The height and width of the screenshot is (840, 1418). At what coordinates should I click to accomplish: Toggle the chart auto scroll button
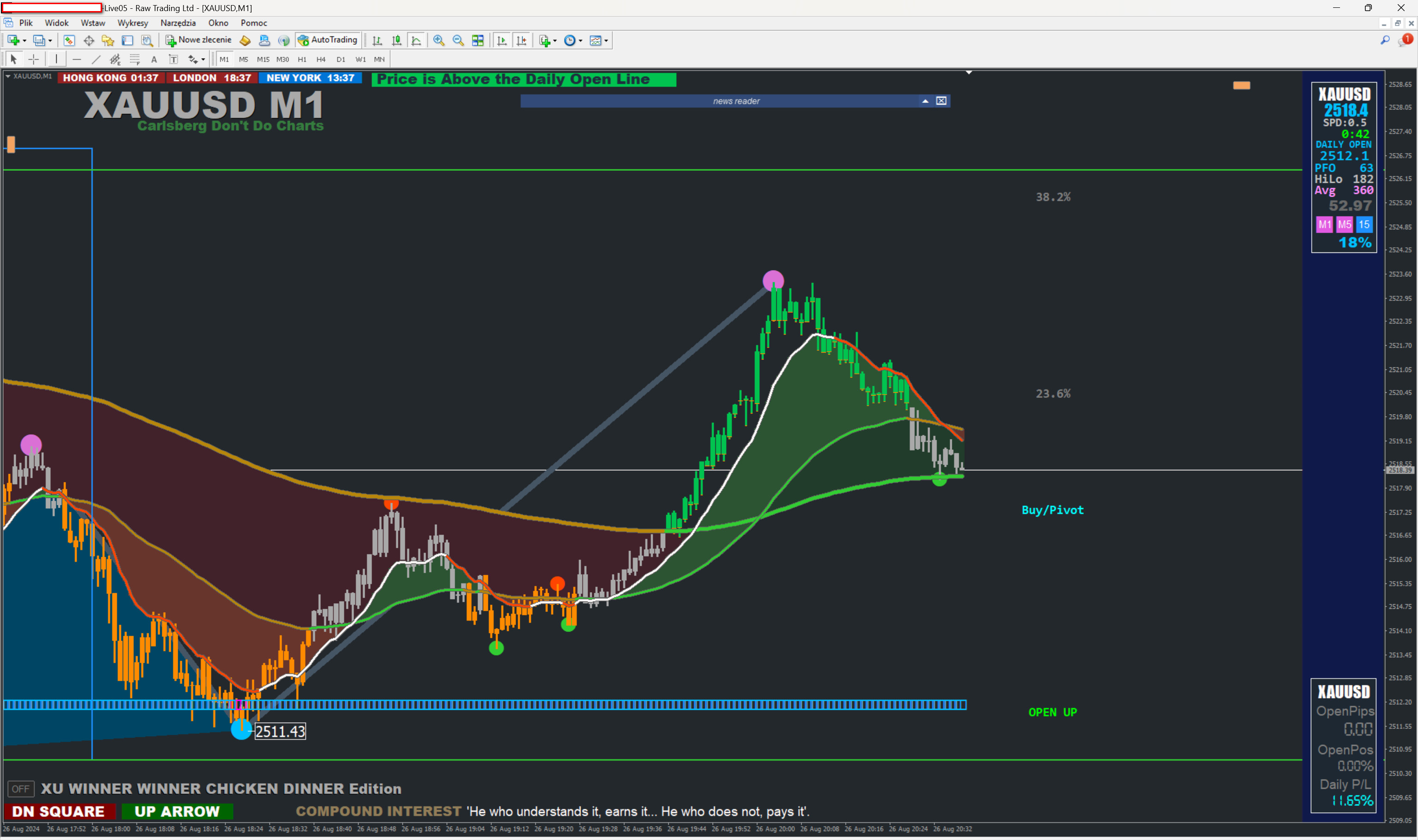point(502,40)
